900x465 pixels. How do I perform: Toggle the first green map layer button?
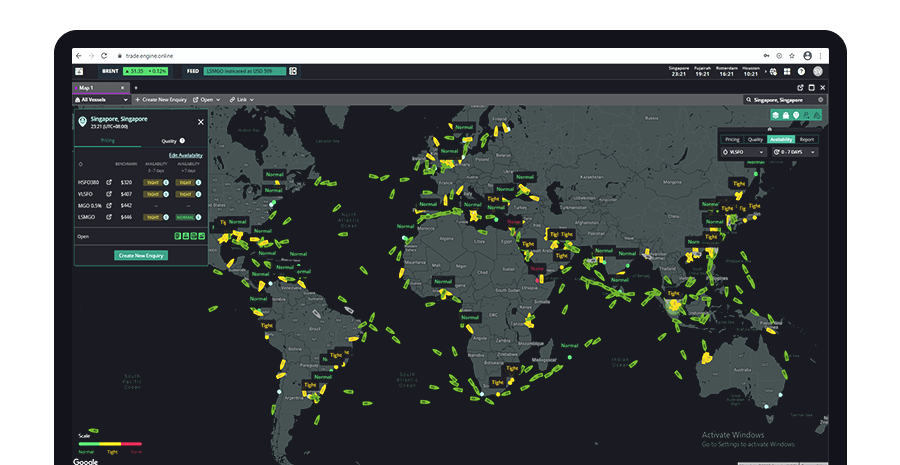(774, 116)
